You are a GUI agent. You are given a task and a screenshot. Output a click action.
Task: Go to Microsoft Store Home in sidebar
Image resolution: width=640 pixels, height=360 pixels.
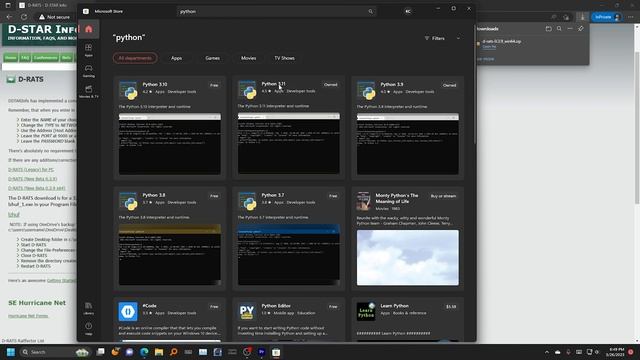pos(89,29)
